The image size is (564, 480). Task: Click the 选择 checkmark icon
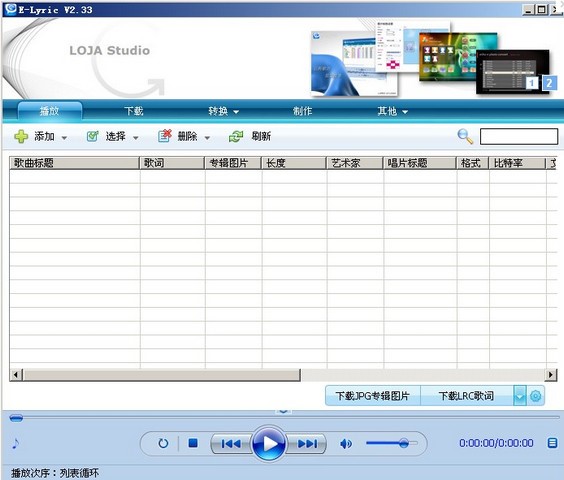(x=92, y=136)
